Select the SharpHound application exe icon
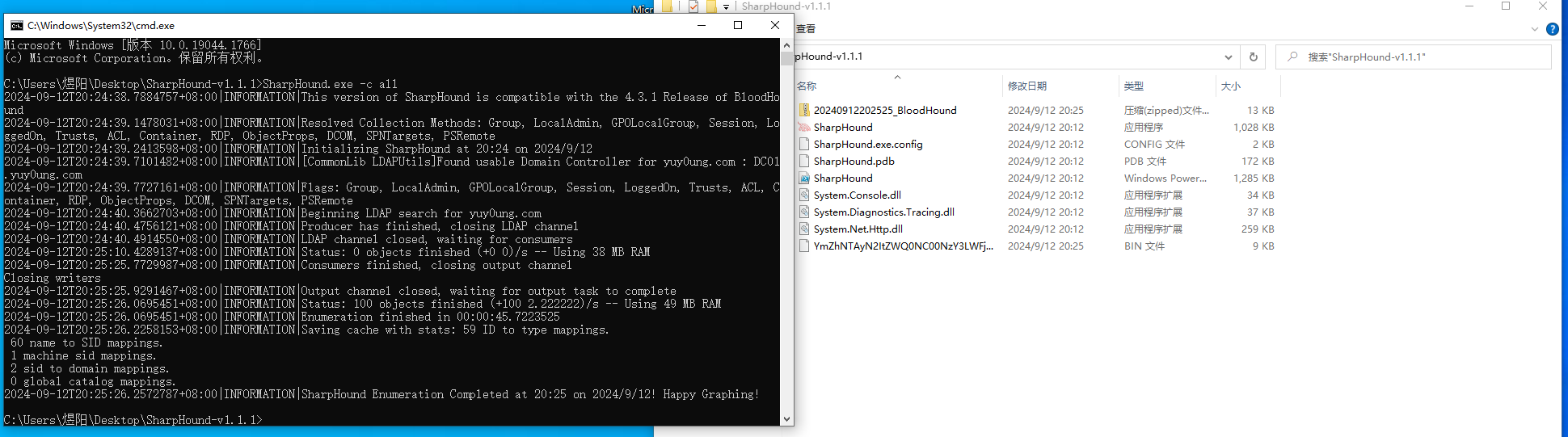This screenshot has height=437, width=1568. [x=804, y=128]
